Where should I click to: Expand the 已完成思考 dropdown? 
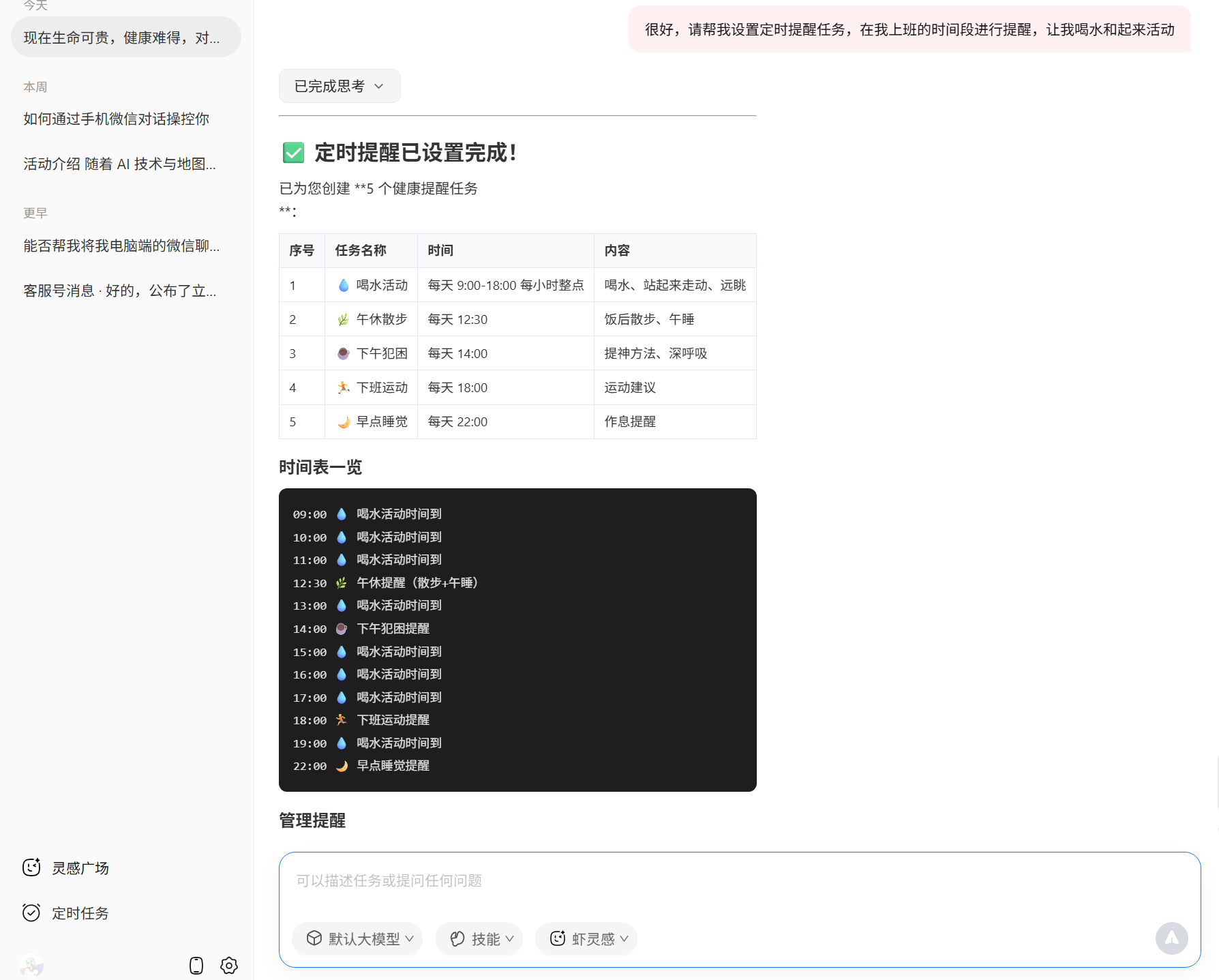pyautogui.click(x=339, y=86)
